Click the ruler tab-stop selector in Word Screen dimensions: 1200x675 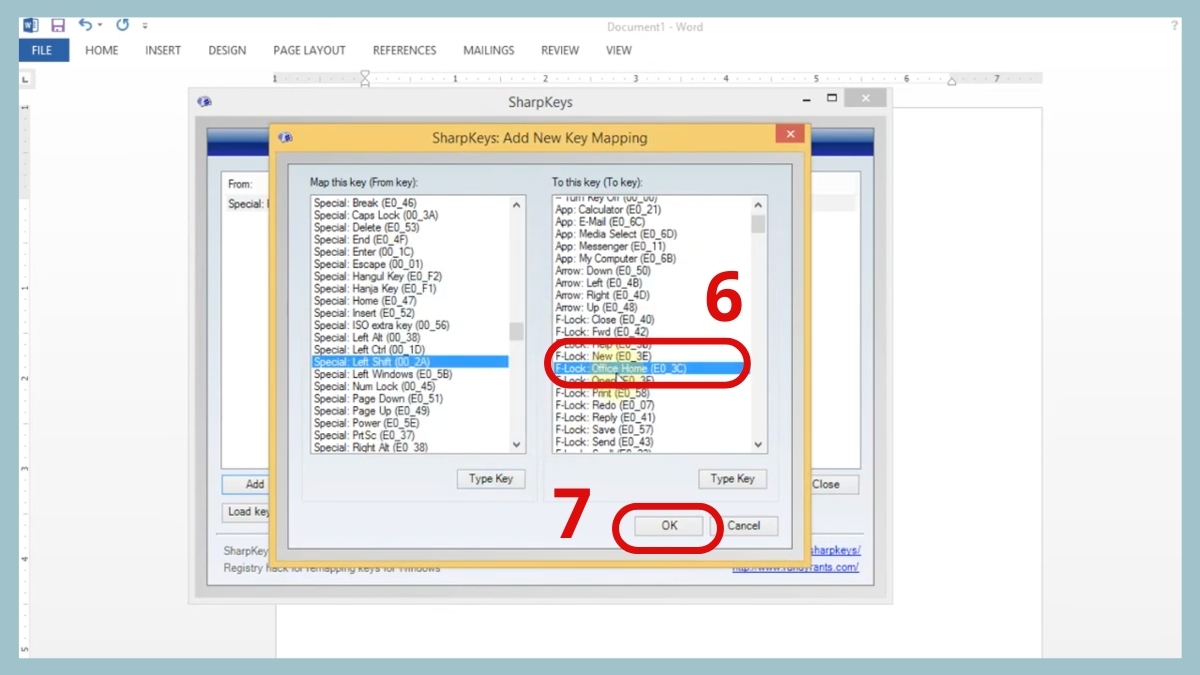[26, 78]
